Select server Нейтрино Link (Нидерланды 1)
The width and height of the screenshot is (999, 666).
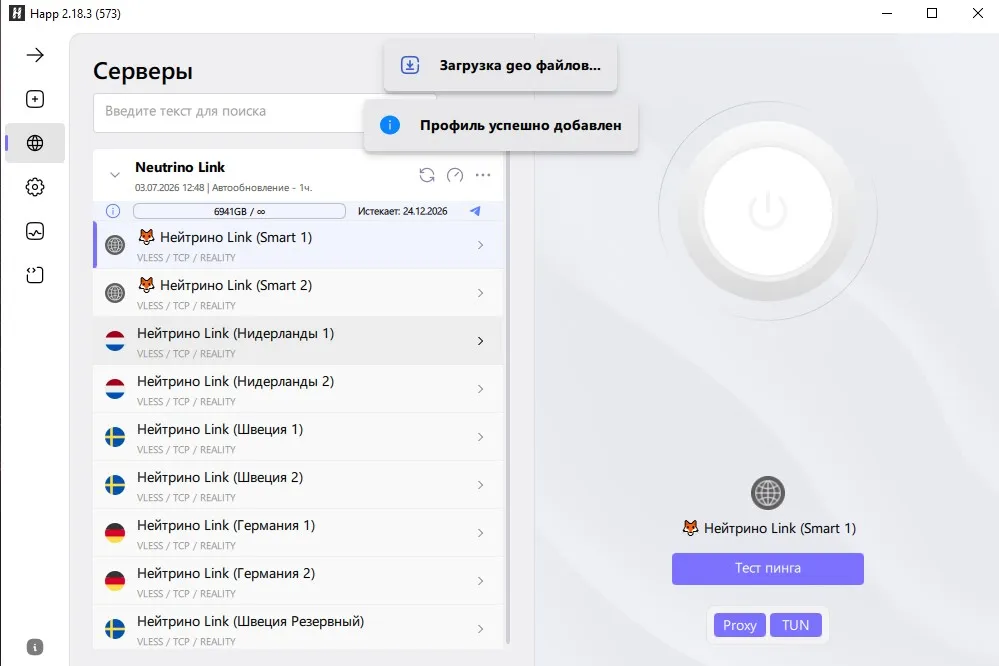coord(298,341)
